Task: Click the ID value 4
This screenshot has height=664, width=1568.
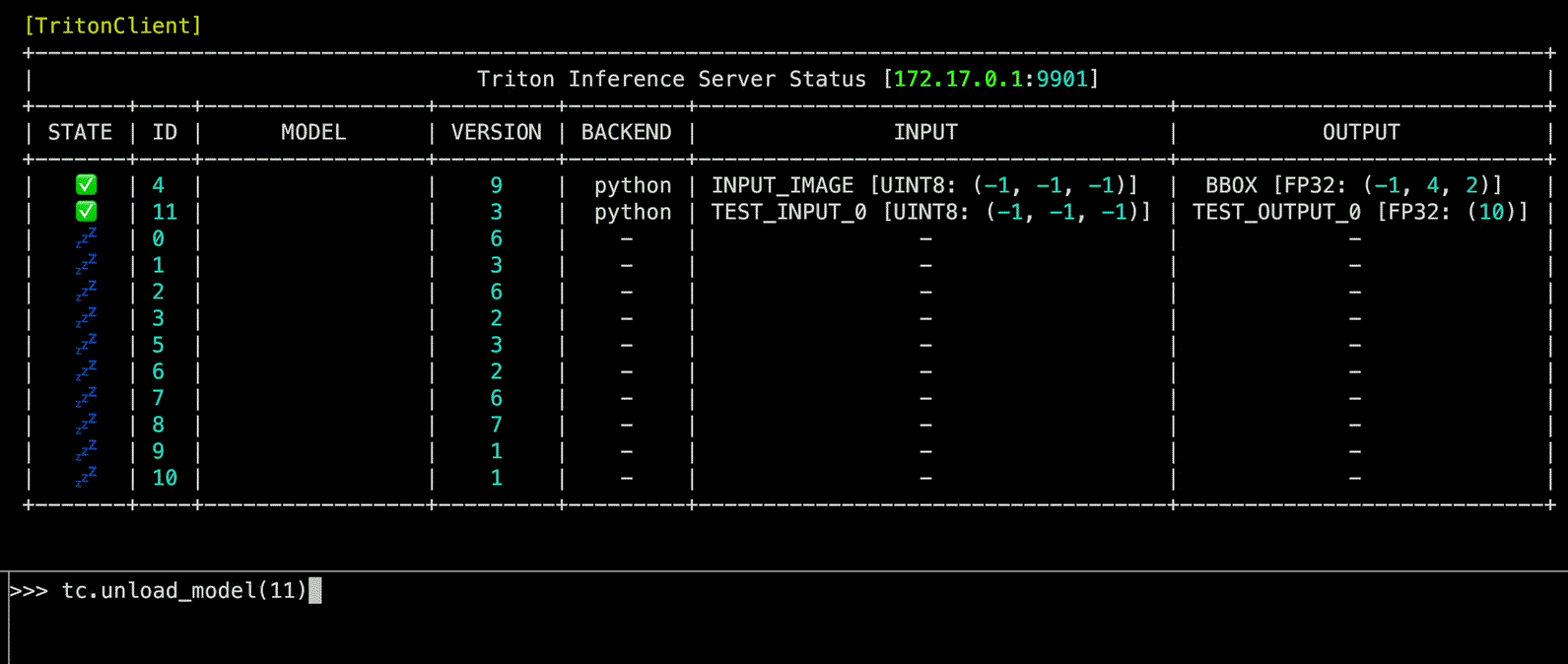Action: (x=158, y=185)
